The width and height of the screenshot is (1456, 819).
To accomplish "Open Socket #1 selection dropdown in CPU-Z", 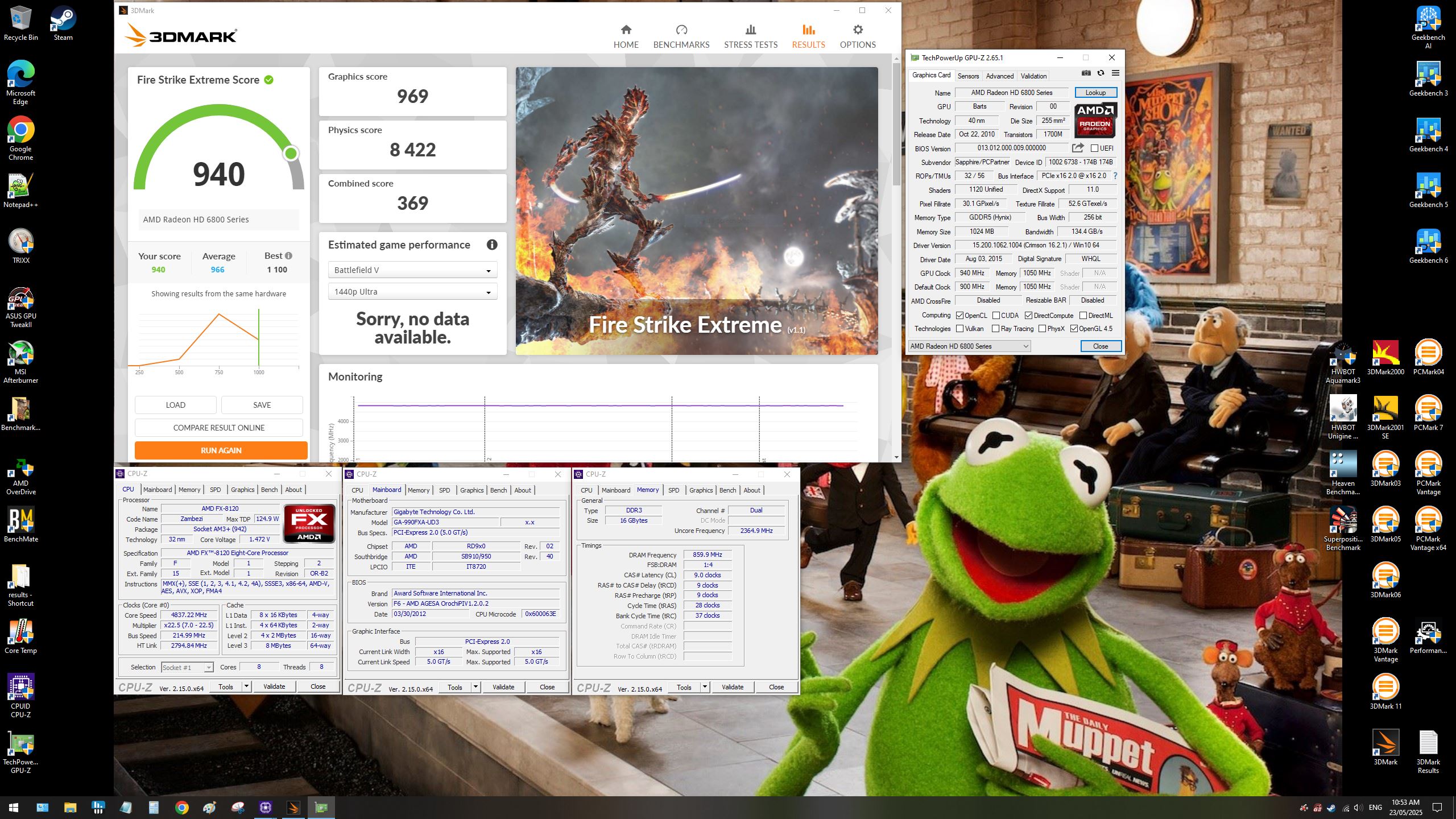I will click(187, 667).
